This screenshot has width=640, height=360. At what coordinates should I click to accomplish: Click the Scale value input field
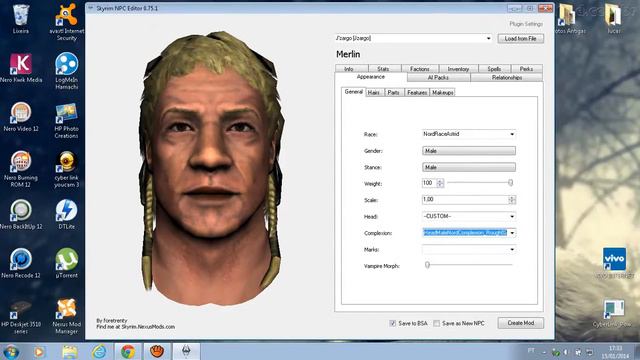[x=465, y=200]
